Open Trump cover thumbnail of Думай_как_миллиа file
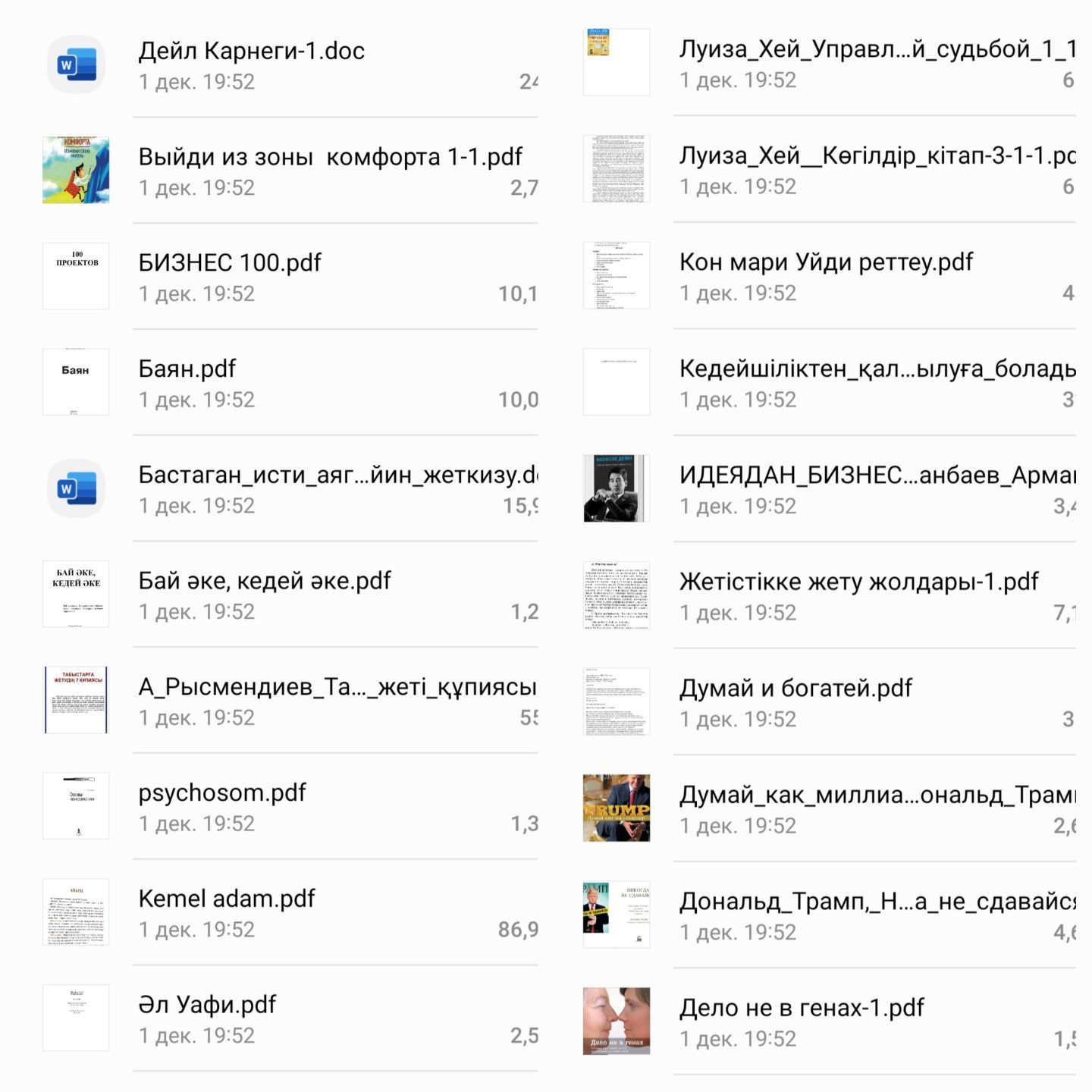The image size is (1092, 1092). [617, 808]
